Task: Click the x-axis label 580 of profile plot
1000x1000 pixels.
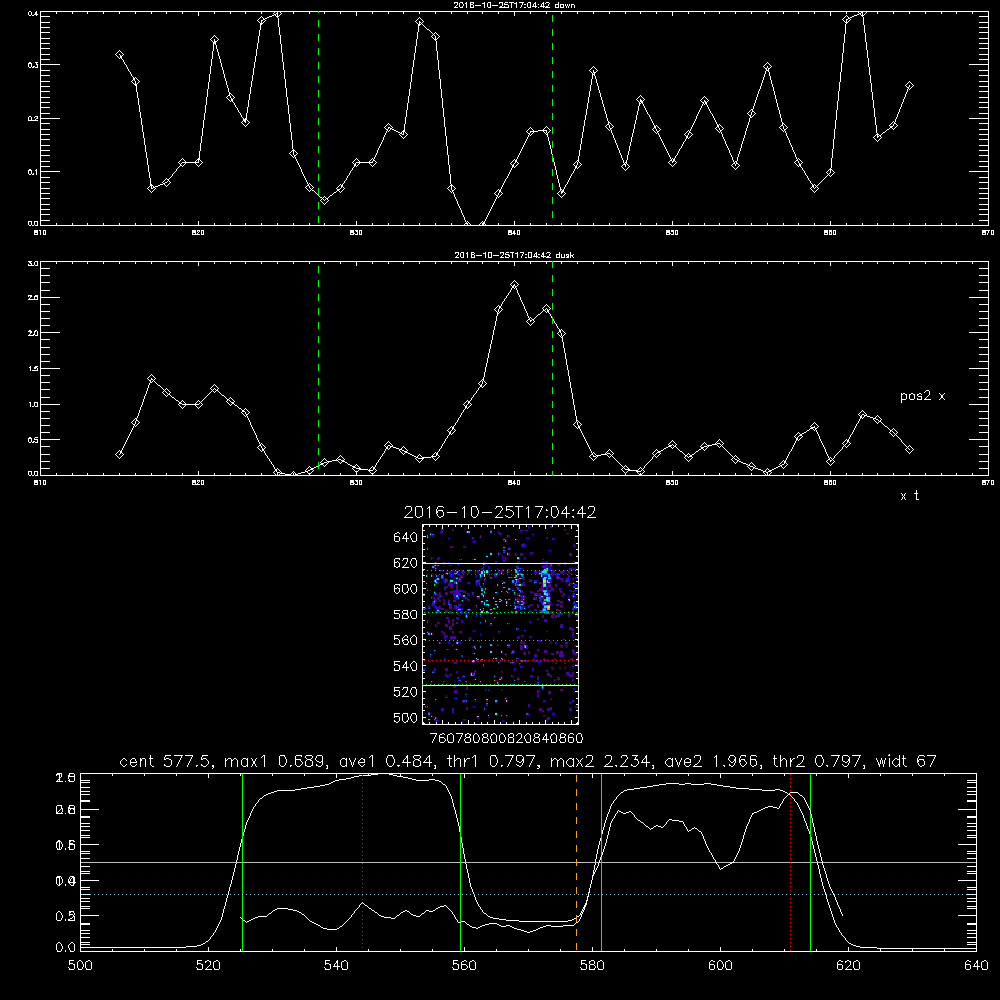Action: tap(592, 966)
